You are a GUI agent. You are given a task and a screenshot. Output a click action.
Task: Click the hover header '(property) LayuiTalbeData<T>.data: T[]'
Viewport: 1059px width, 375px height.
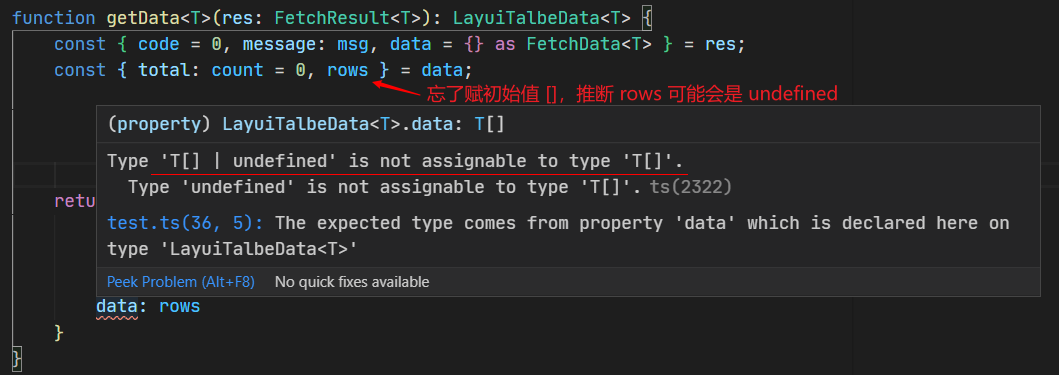(x=306, y=125)
